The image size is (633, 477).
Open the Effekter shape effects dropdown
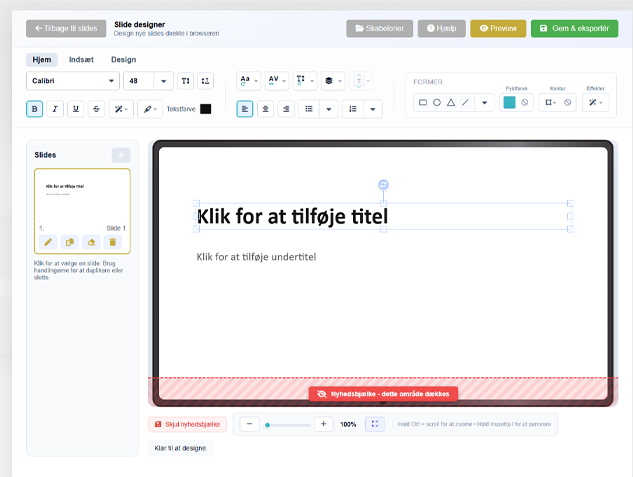pos(595,103)
